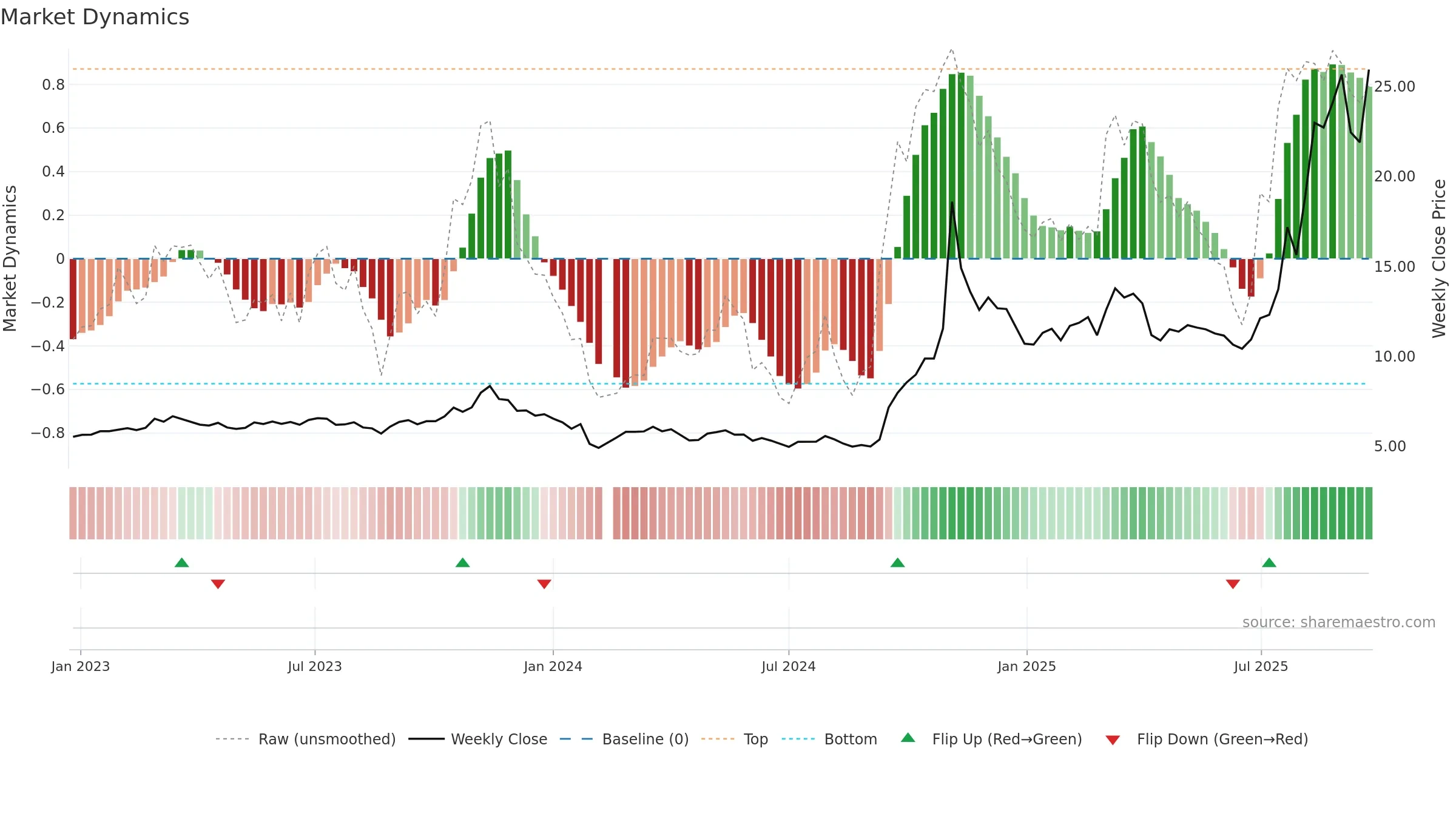The height and width of the screenshot is (819, 1456).
Task: Toggle the Raw (unsmoothed) legend entry
Action: pyautogui.click(x=305, y=739)
